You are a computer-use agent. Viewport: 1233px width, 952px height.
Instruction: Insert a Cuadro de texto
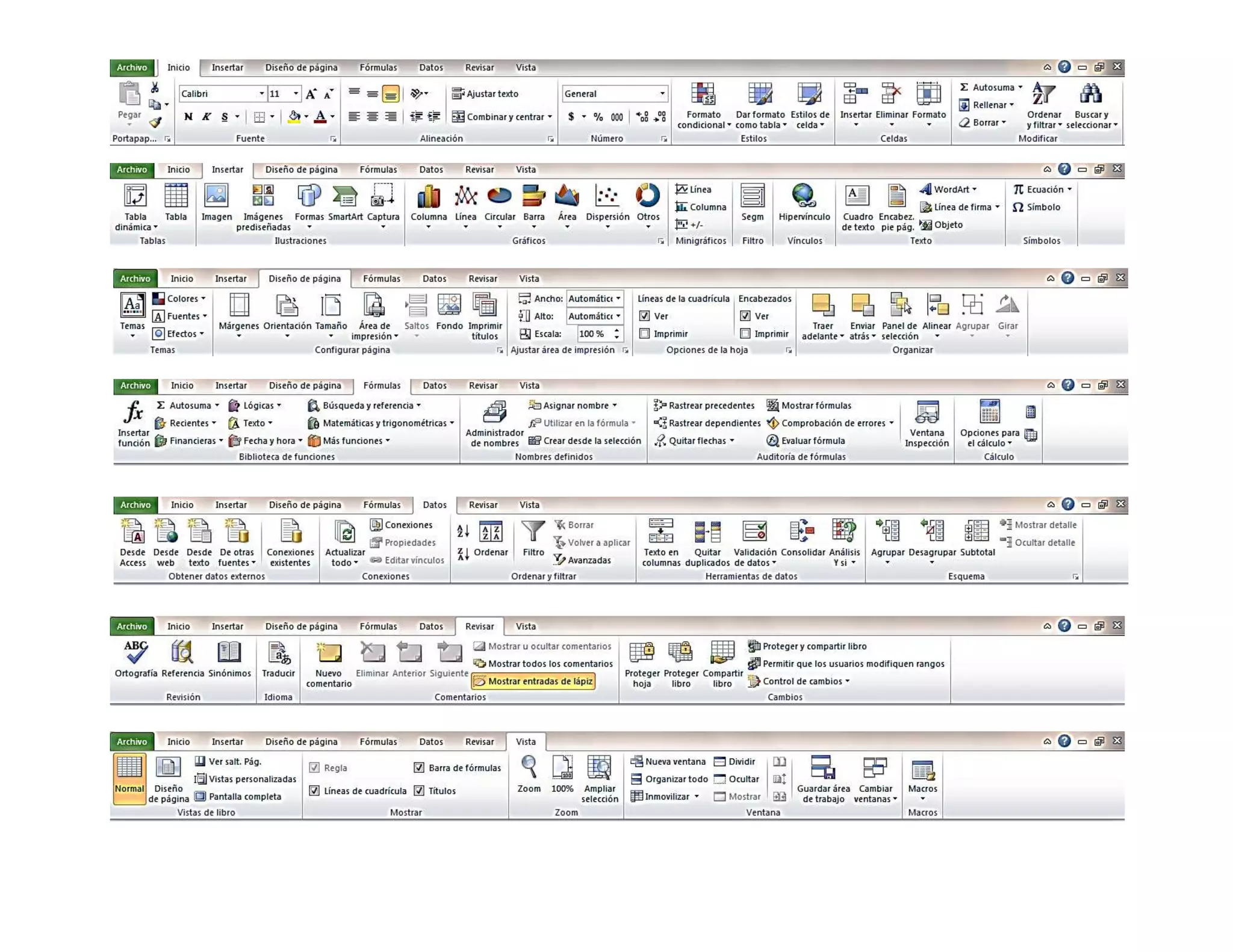click(x=857, y=208)
